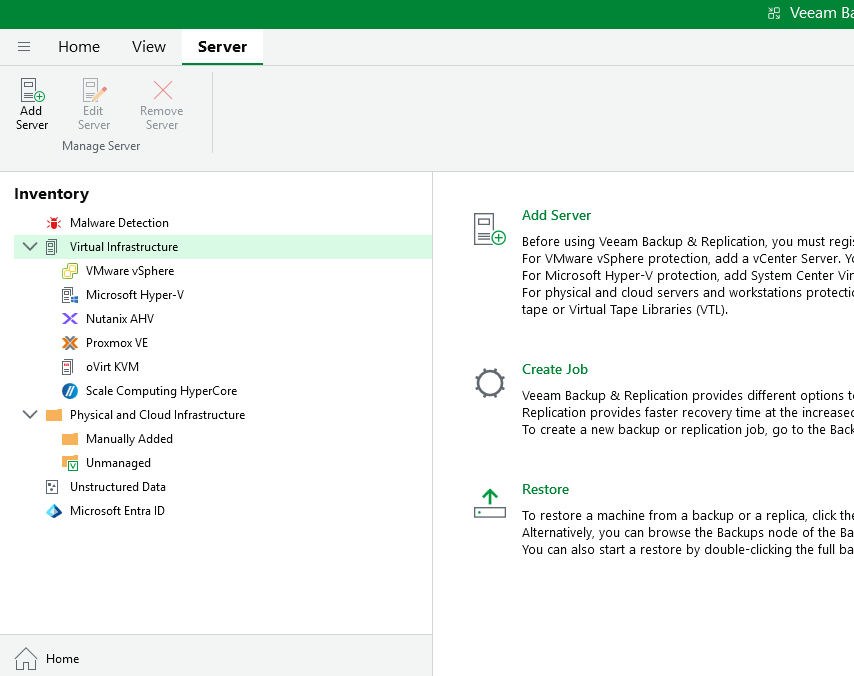
Task: Collapse Physical and Cloud Infrastructure node
Action: tap(30, 415)
